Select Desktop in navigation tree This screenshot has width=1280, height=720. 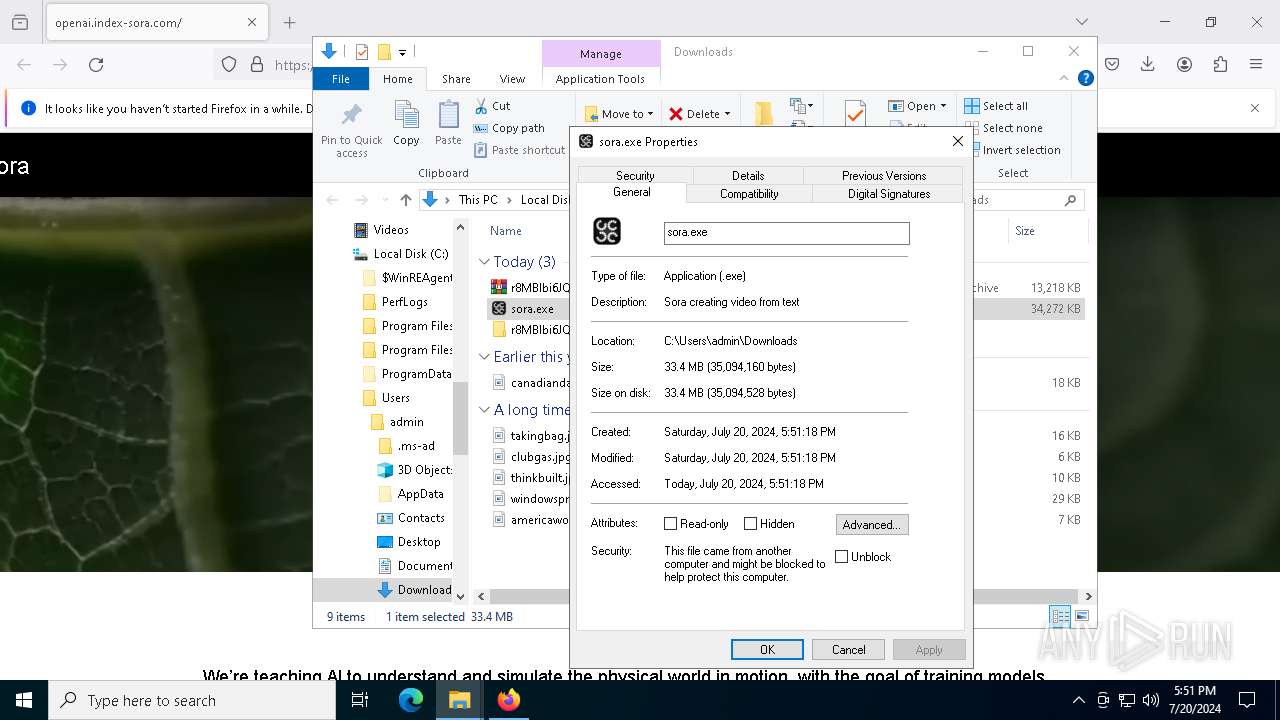(418, 542)
